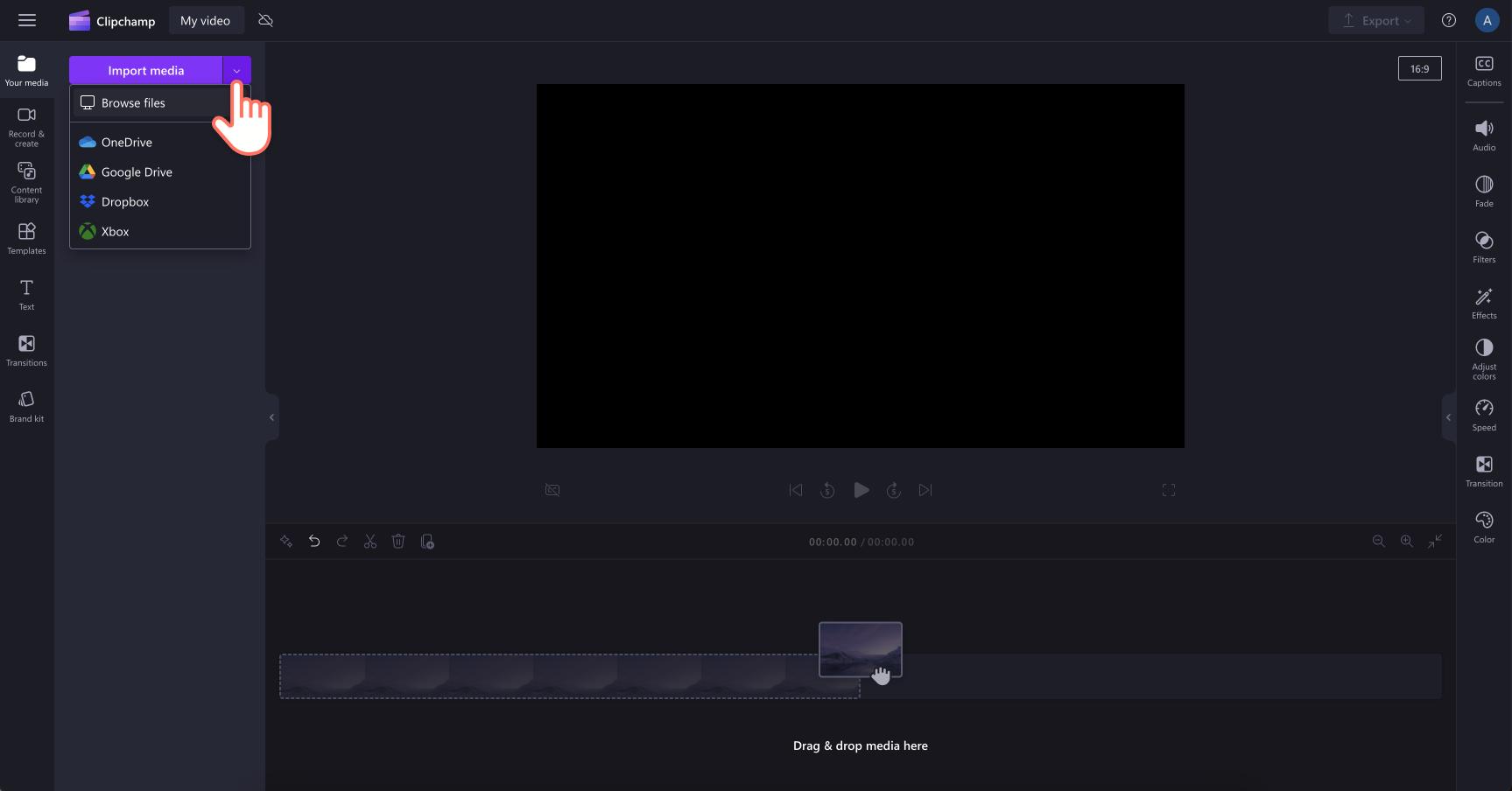Select the Audio tool in the right sidebar
This screenshot has width=1512, height=791.
1484,135
